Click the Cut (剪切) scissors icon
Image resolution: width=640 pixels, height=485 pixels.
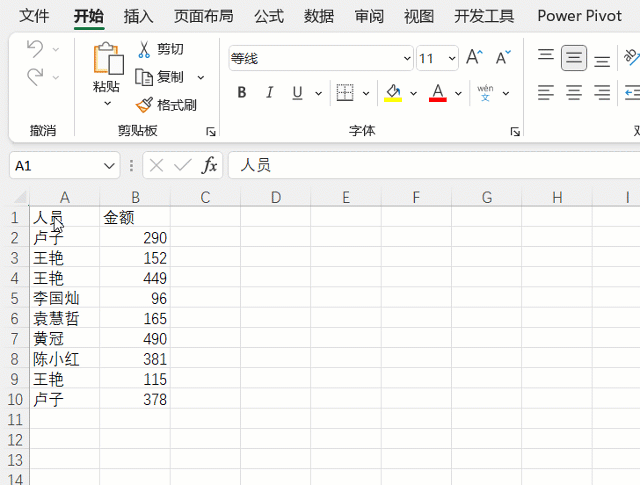pos(144,49)
